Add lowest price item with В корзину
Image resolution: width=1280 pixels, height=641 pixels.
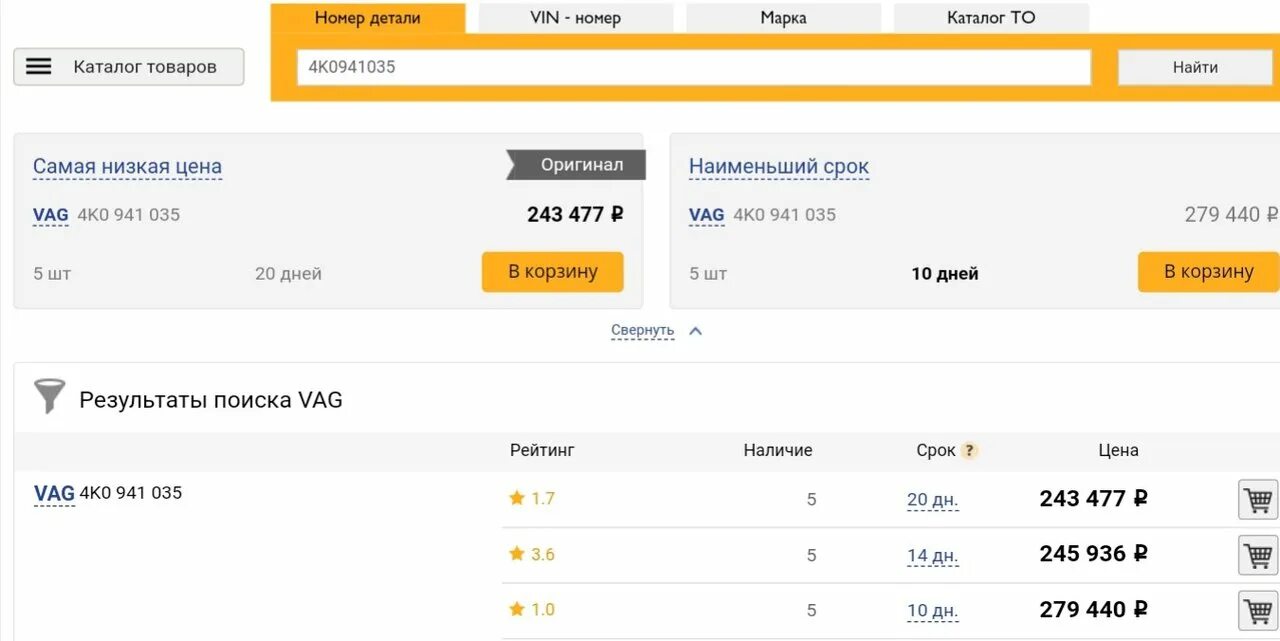tap(553, 272)
